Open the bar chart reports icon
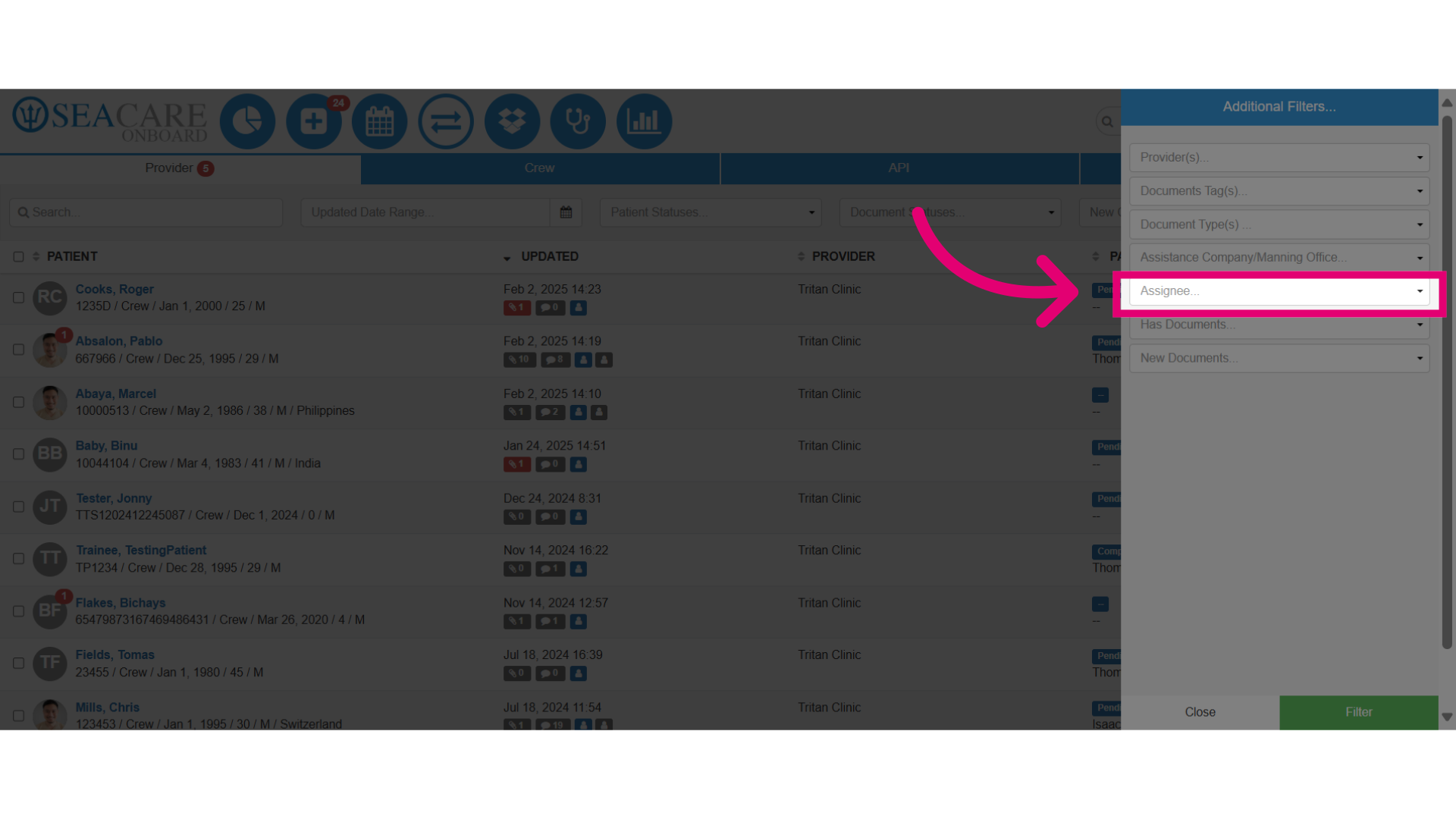The width and height of the screenshot is (1456, 819). 645,121
